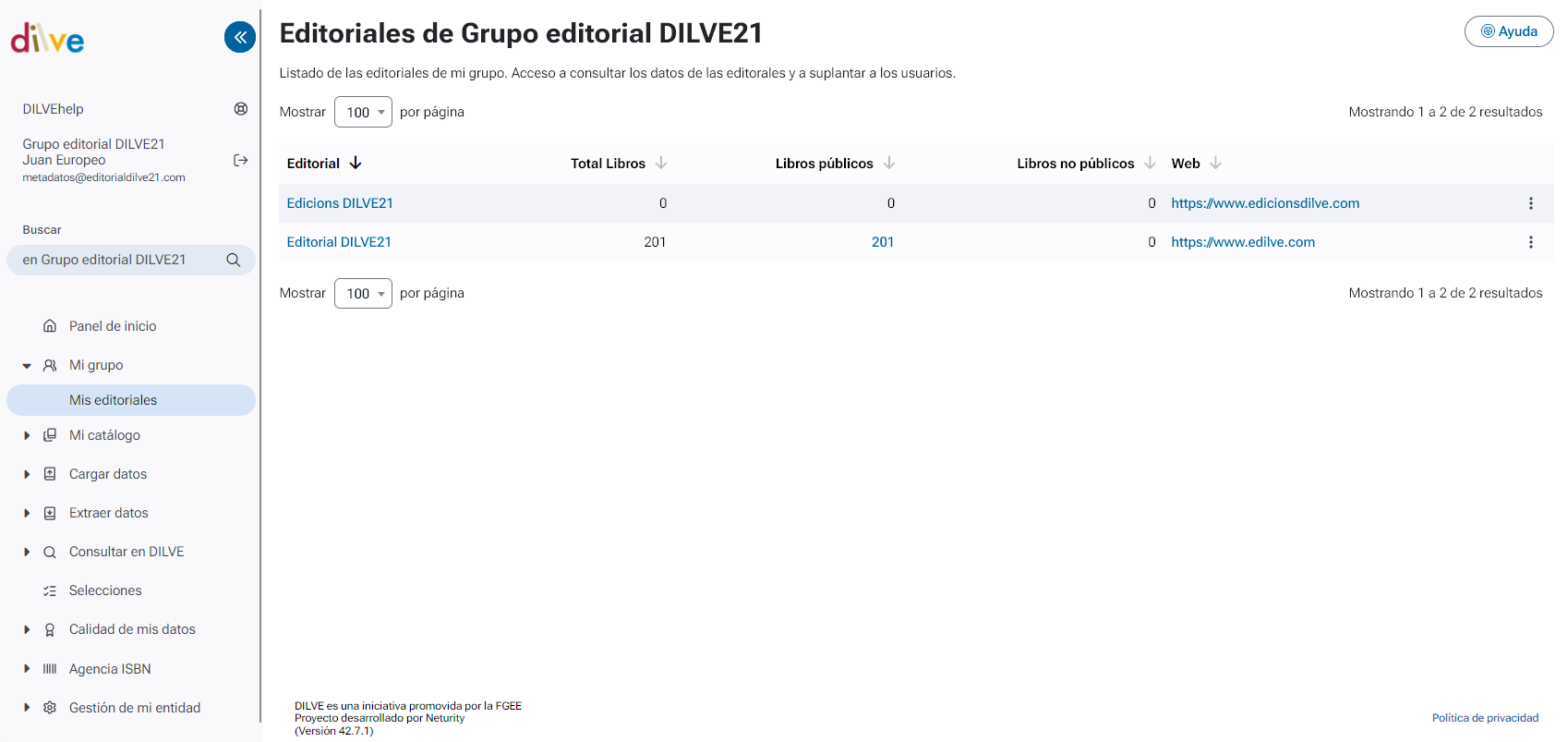Open the three-dot menu for Edicions DILVE21

(x=1531, y=203)
